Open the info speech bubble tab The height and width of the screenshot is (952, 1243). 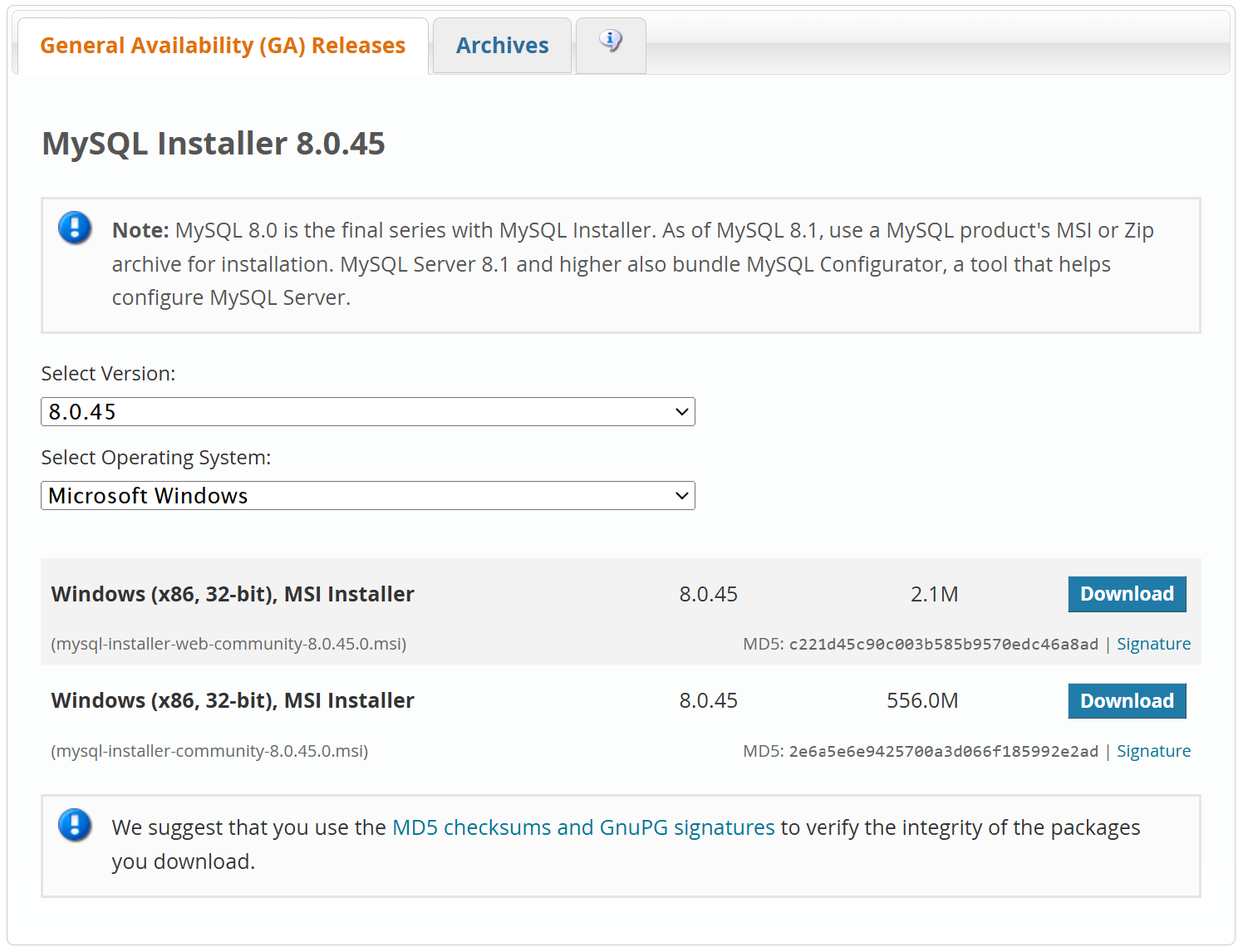[611, 42]
